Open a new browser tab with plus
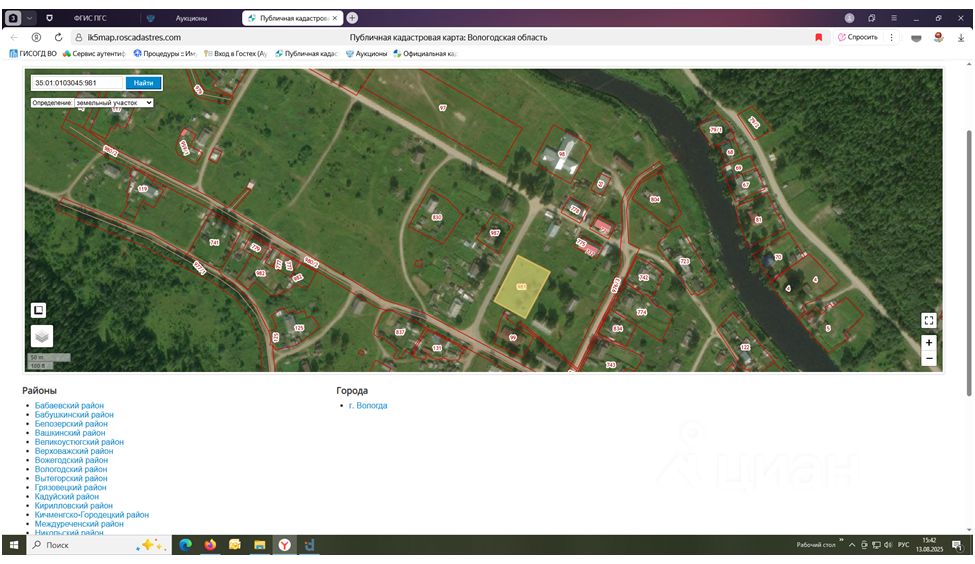 click(x=352, y=18)
